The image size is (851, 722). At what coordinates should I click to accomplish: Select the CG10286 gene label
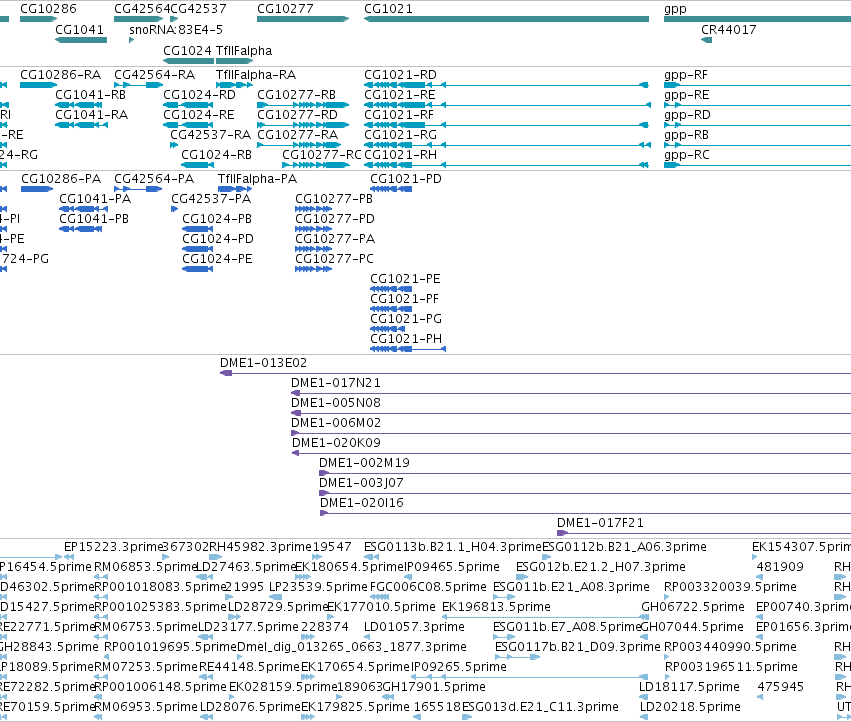pyautogui.click(x=48, y=9)
